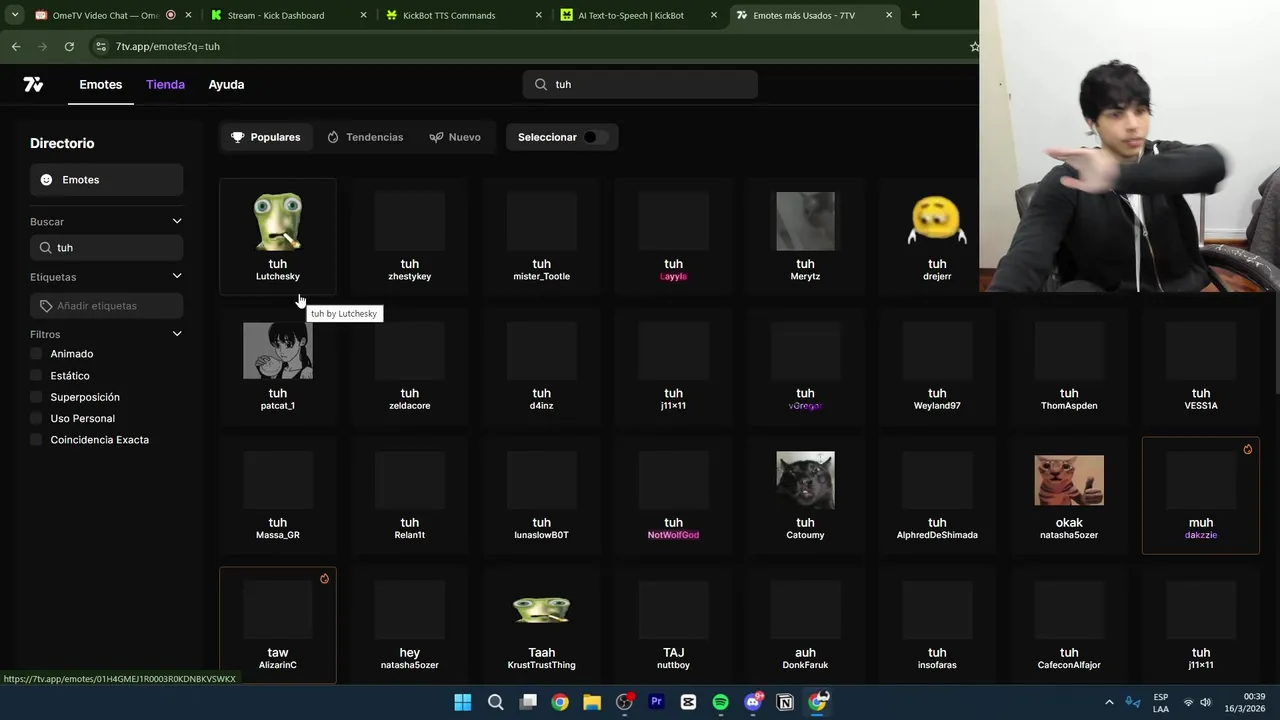This screenshot has height=720, width=1280.
Task: Show hidden system tray icons
Action: pyautogui.click(x=1109, y=702)
